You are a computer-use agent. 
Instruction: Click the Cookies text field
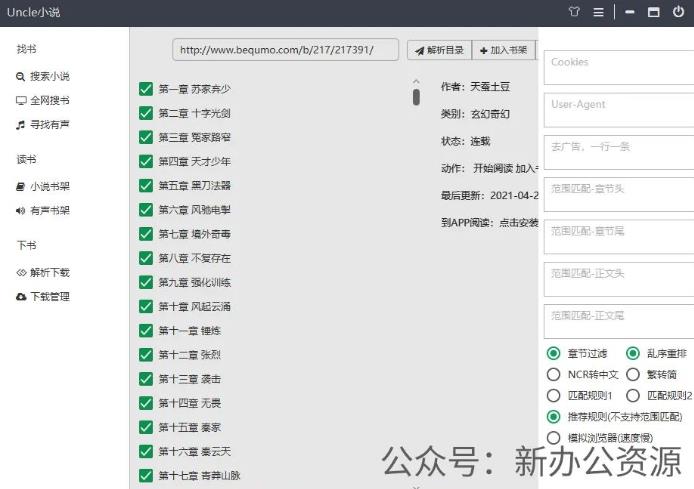pyautogui.click(x=619, y=67)
